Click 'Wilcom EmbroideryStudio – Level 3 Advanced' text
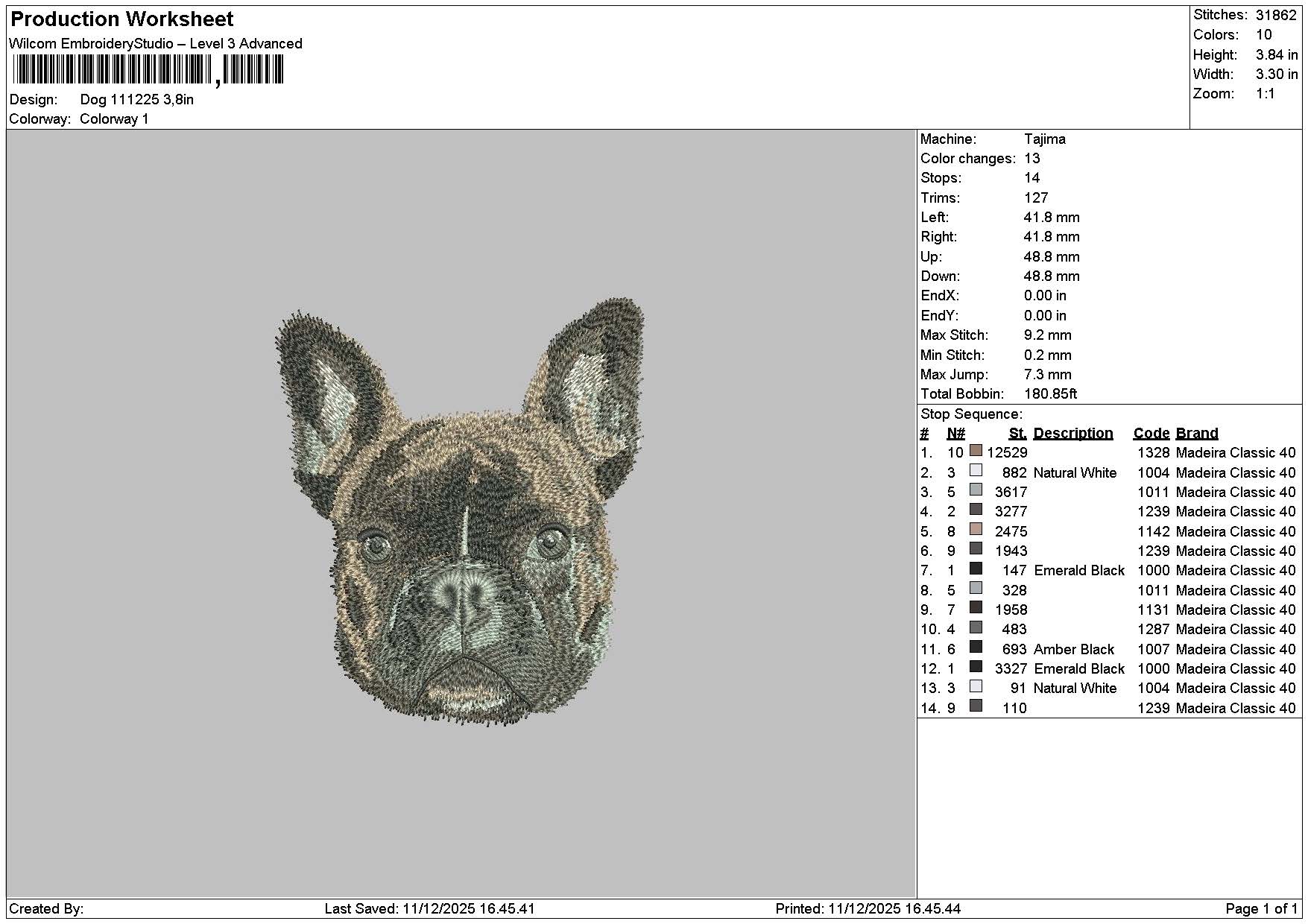 coord(156,44)
